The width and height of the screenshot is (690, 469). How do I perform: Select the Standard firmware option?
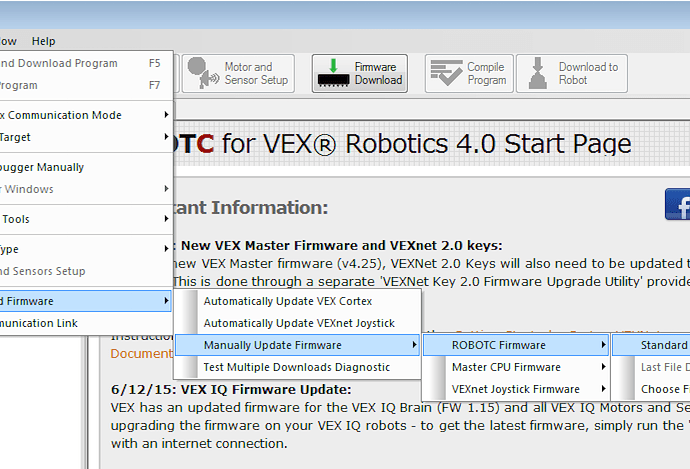click(651, 345)
